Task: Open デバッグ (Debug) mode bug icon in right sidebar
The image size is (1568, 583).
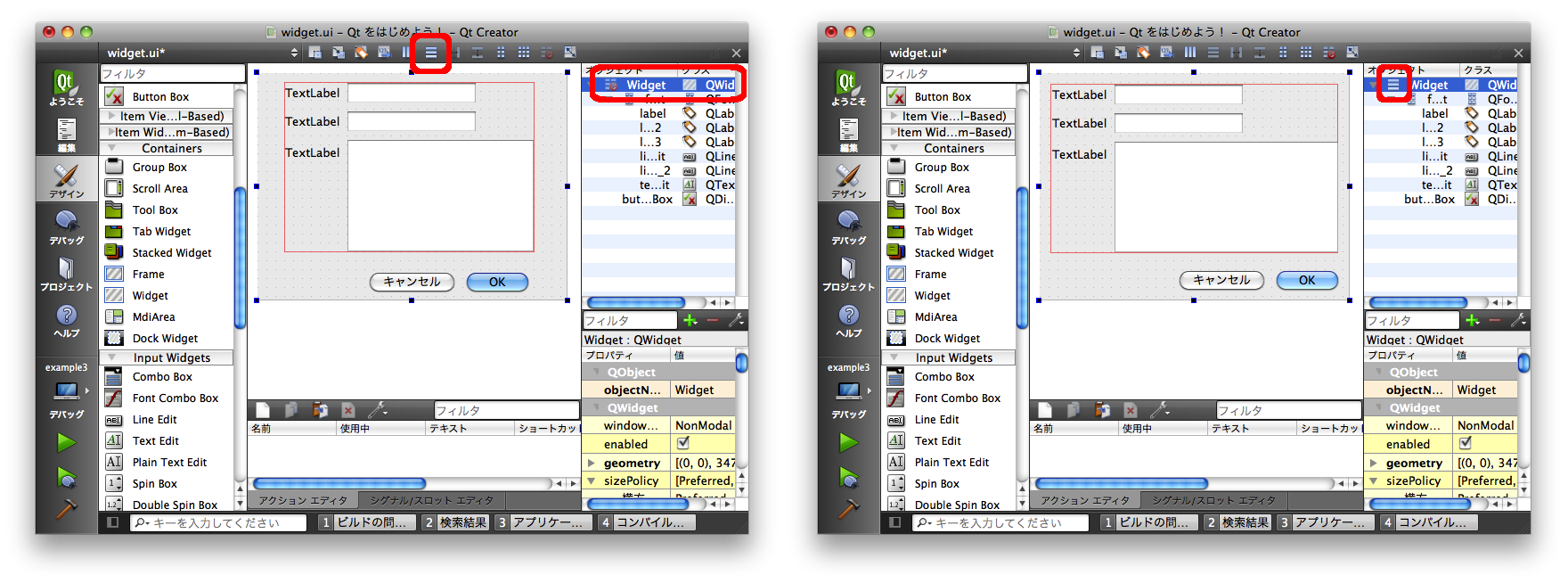Action: pyautogui.click(x=848, y=226)
